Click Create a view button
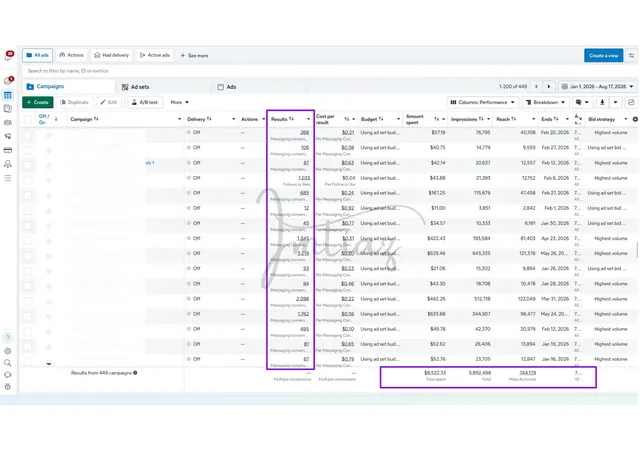 click(x=603, y=56)
